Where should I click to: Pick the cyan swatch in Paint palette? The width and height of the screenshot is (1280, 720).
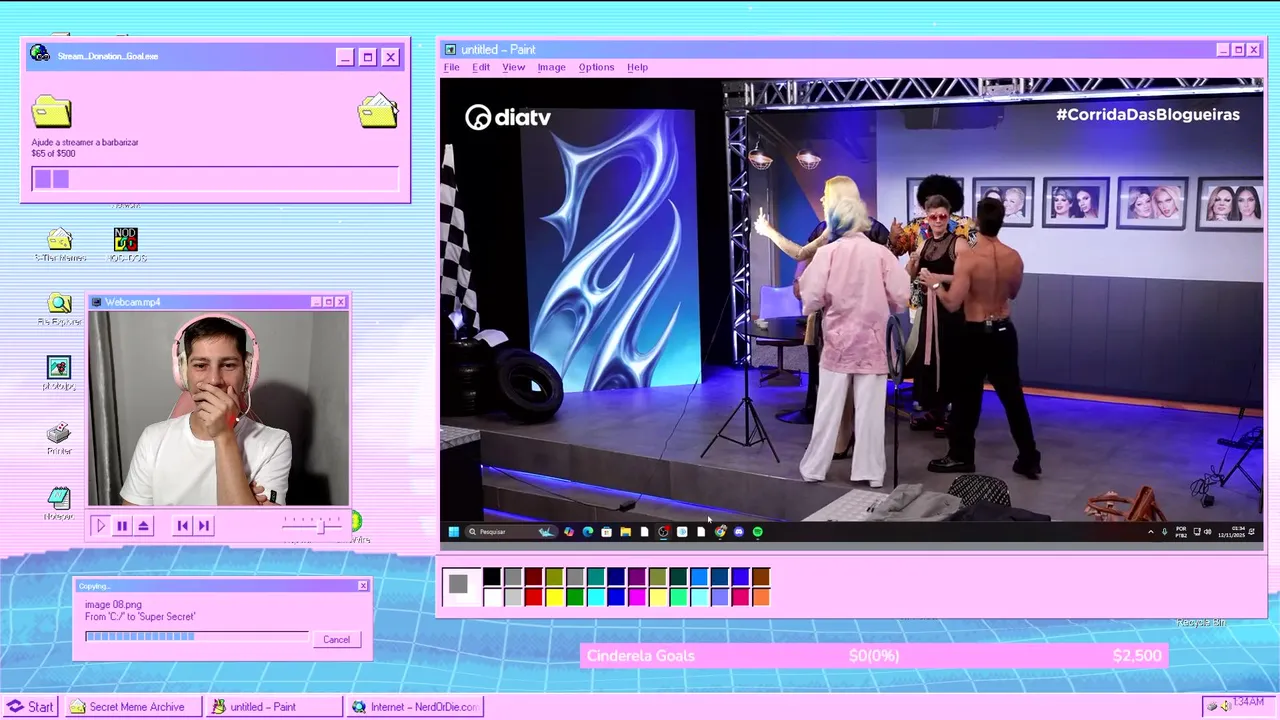(596, 597)
